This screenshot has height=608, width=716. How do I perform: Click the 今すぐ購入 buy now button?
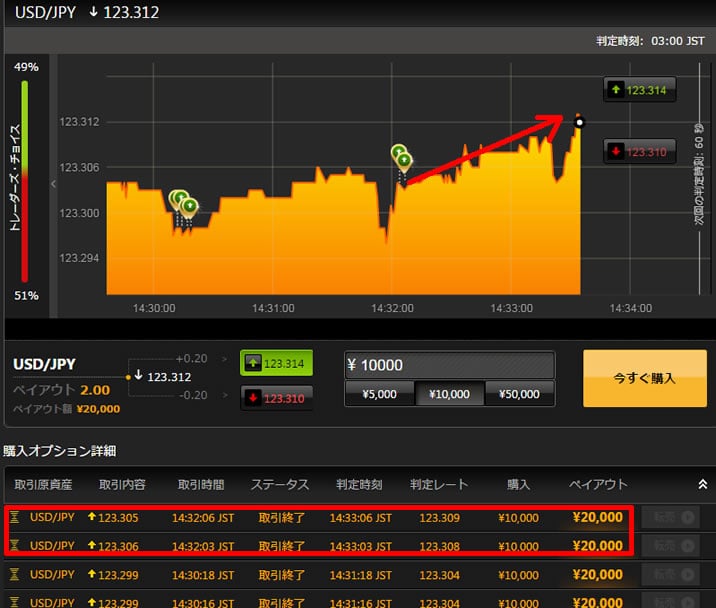[x=645, y=378]
